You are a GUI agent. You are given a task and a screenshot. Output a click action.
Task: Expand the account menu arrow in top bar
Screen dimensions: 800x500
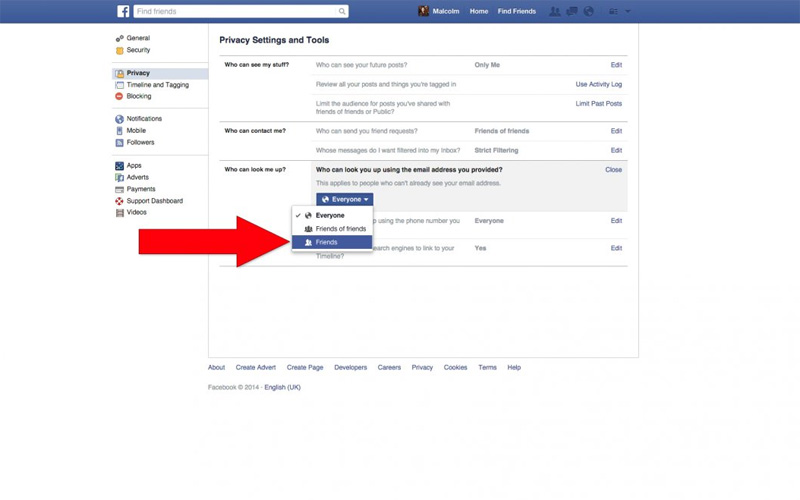tap(628, 12)
